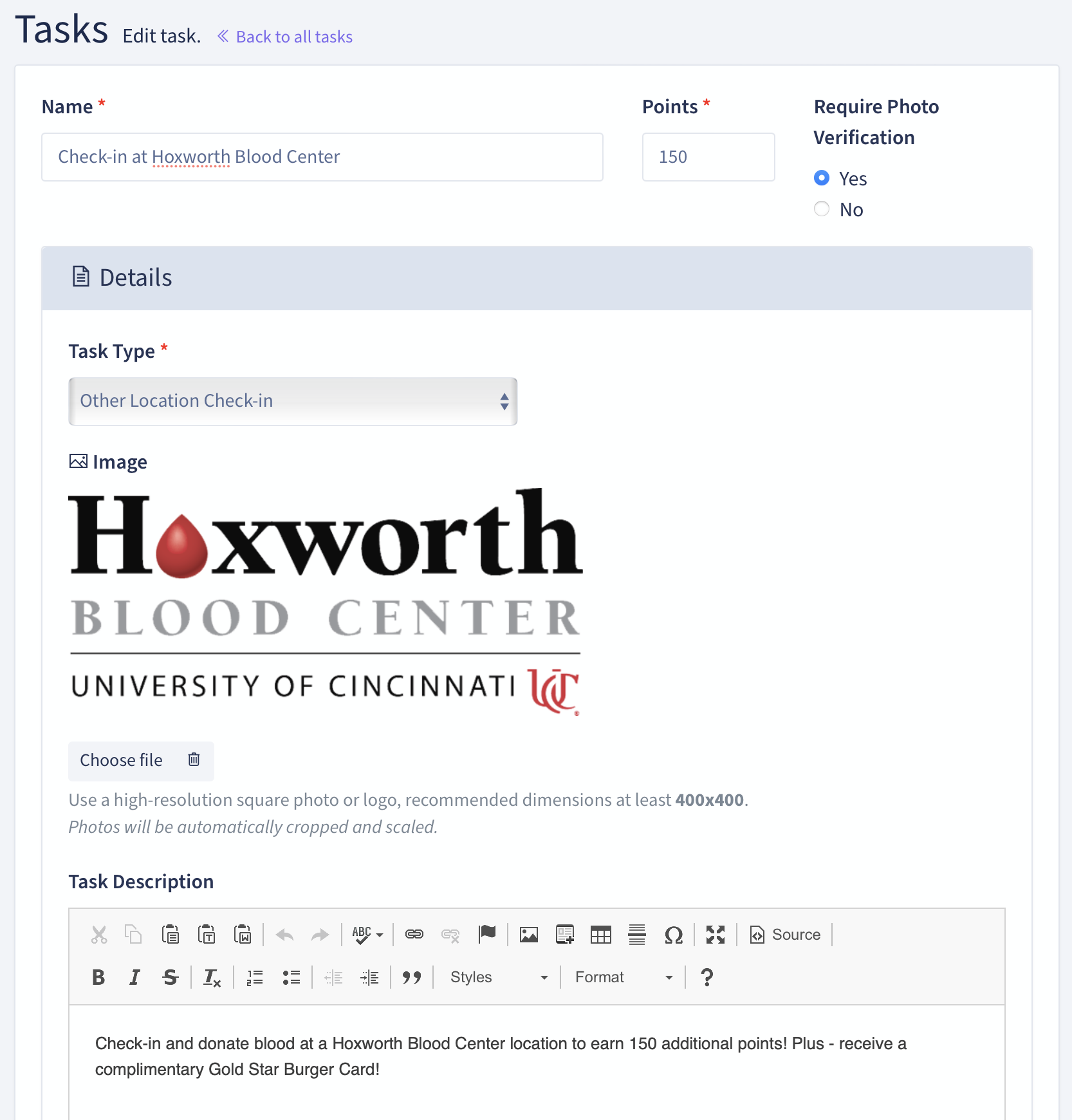
Task: Remove formatting with Tx icon
Action: coord(212,977)
